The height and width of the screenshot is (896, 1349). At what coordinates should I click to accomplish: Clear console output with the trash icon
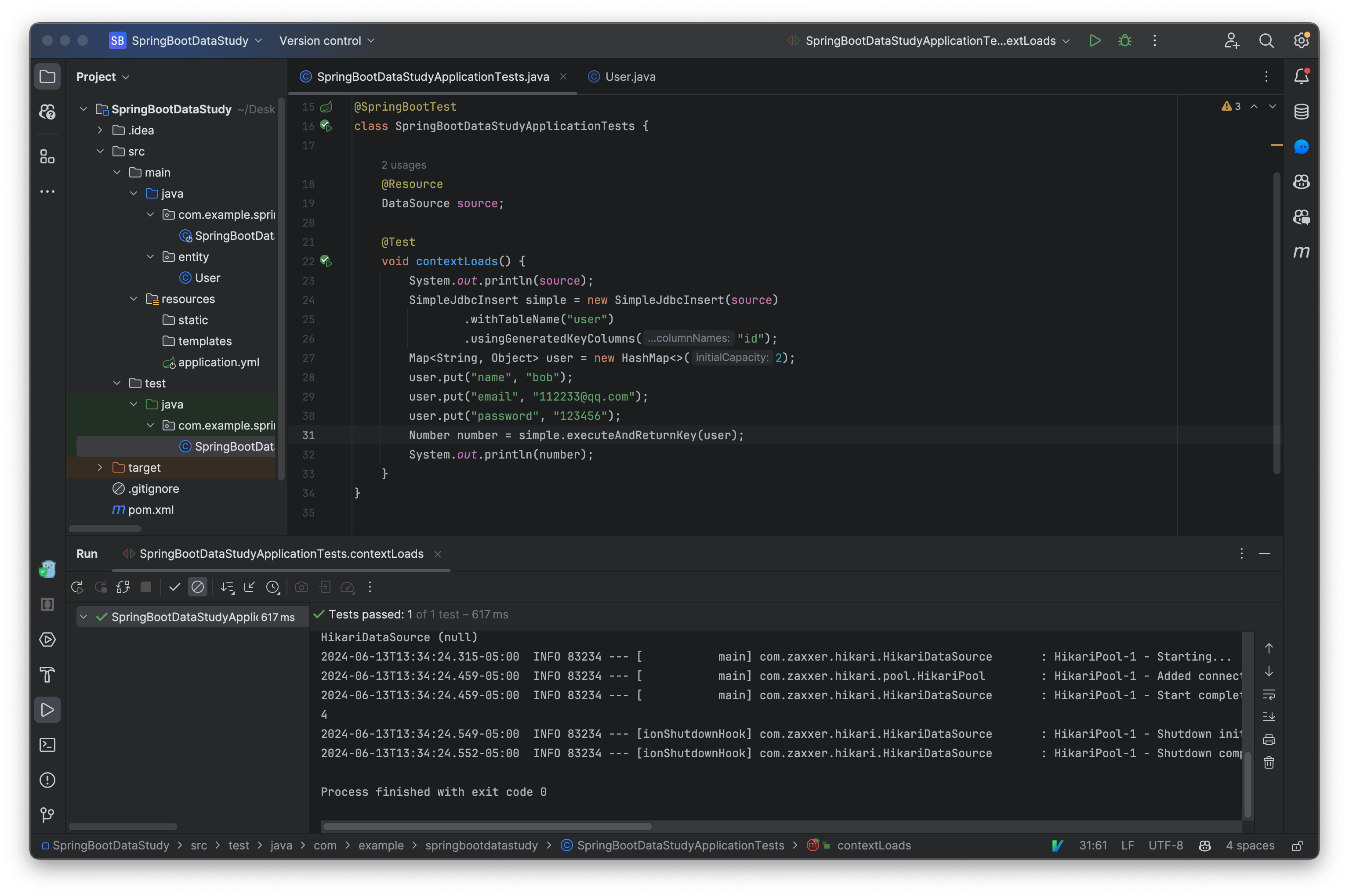1269,762
